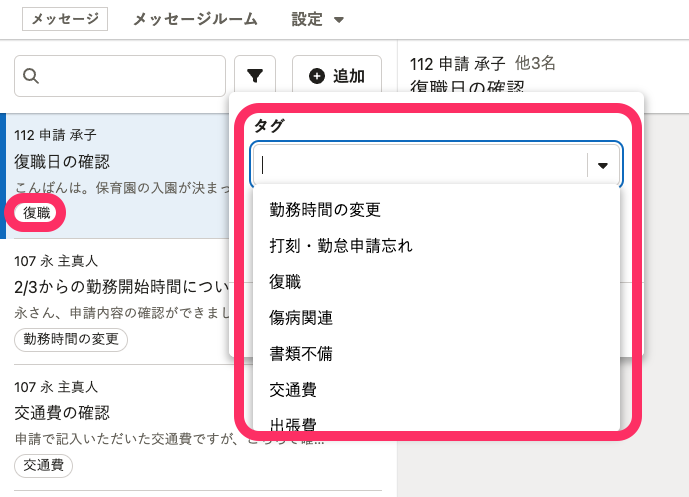The height and width of the screenshot is (497, 689).
Task: Type in the タグ filter input field
Action: 420,166
